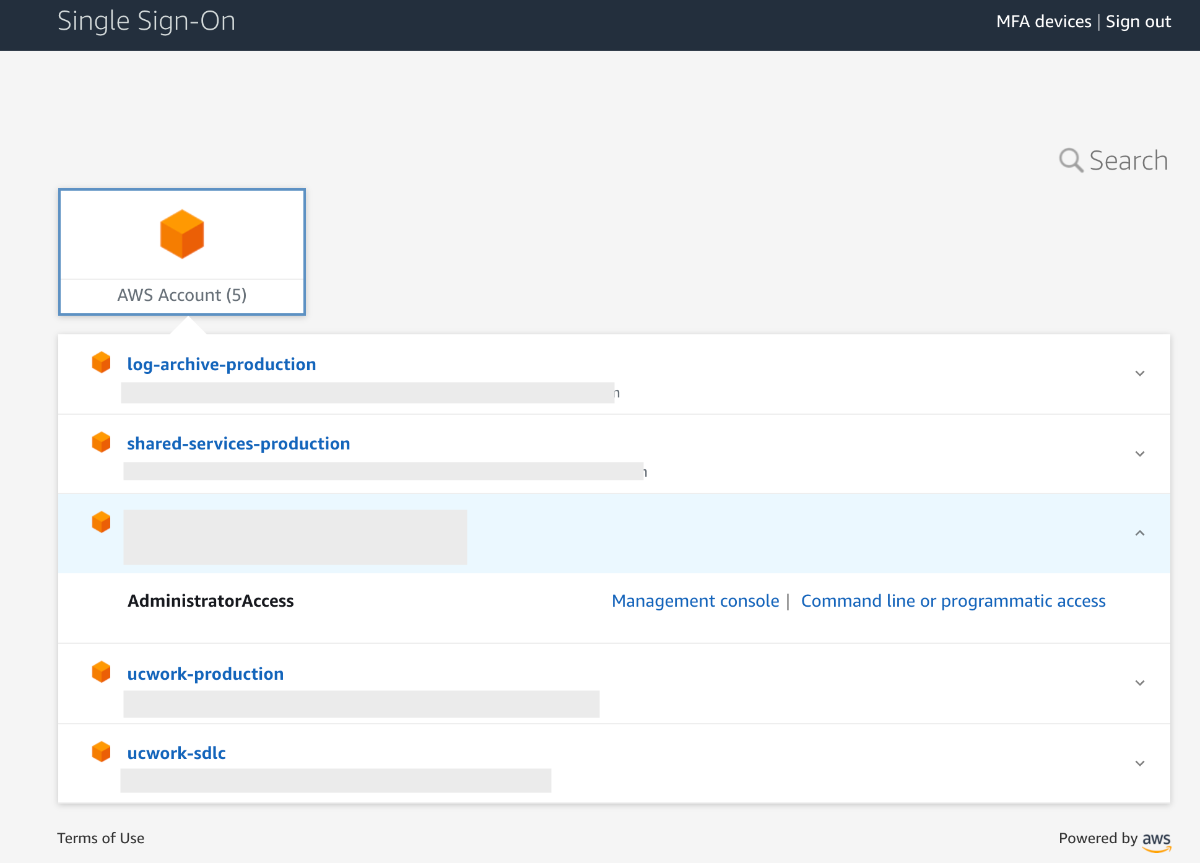This screenshot has width=1200, height=863.
Task: Click the cube icon beside shared-services-production
Action: (x=101, y=442)
